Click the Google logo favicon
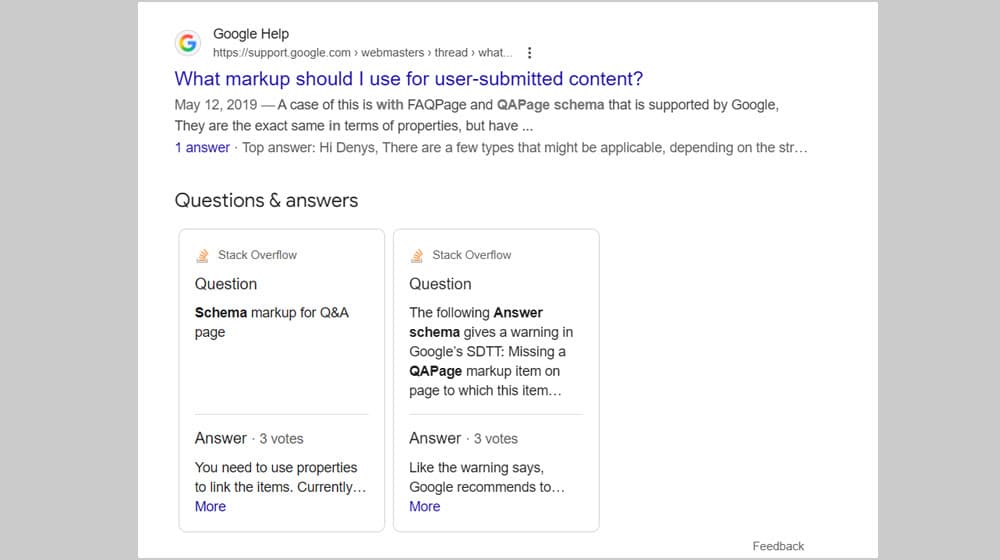The height and width of the screenshot is (560, 1000). click(x=187, y=43)
